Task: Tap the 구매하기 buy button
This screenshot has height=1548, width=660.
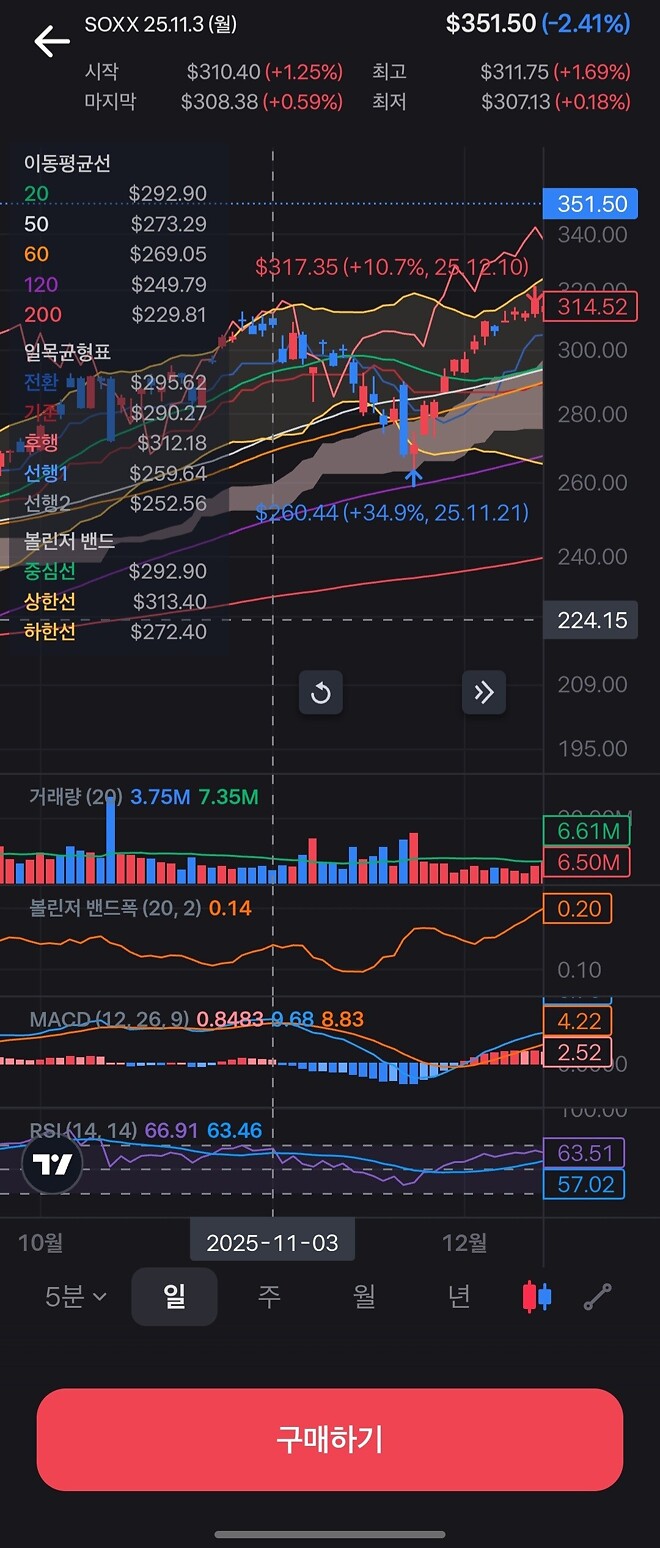Action: pyautogui.click(x=330, y=1440)
